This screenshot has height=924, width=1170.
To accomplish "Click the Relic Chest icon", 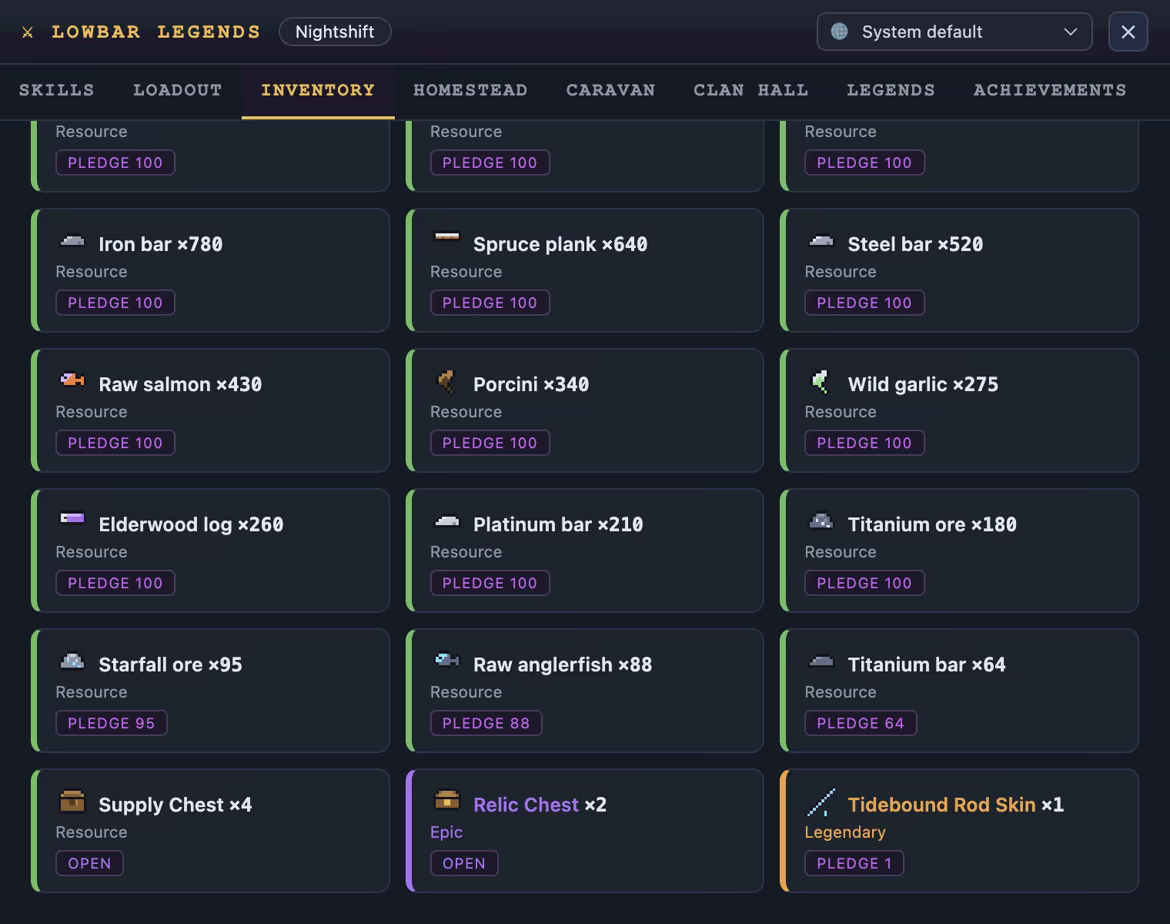I will (x=447, y=800).
